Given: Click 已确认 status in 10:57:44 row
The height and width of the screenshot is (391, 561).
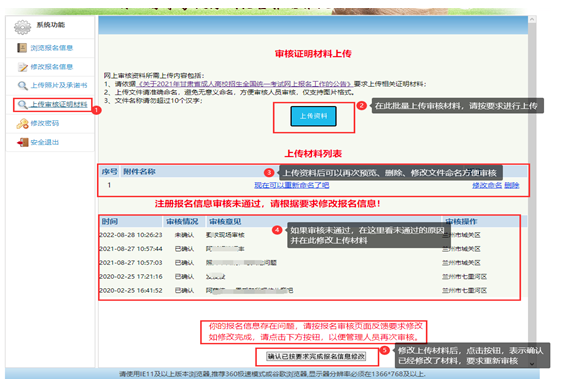Looking at the screenshot, I should [184, 249].
